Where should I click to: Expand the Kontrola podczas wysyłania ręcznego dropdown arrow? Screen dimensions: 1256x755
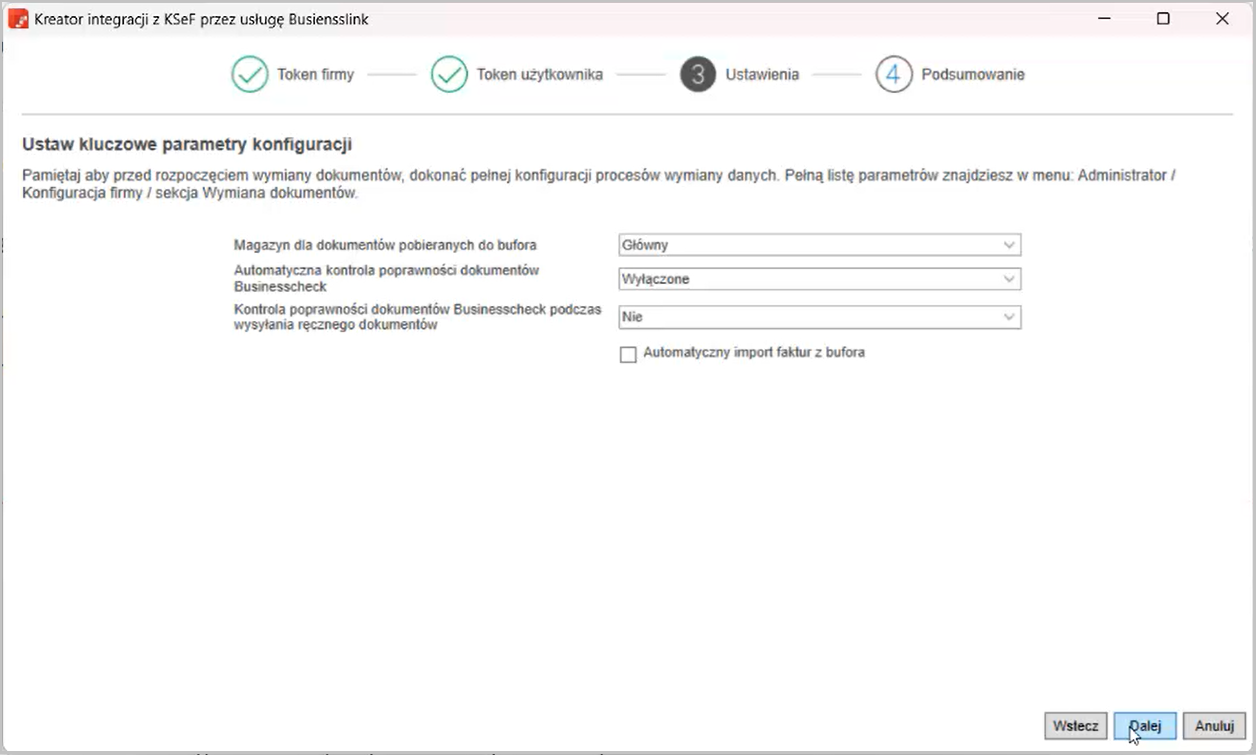click(x=1009, y=317)
